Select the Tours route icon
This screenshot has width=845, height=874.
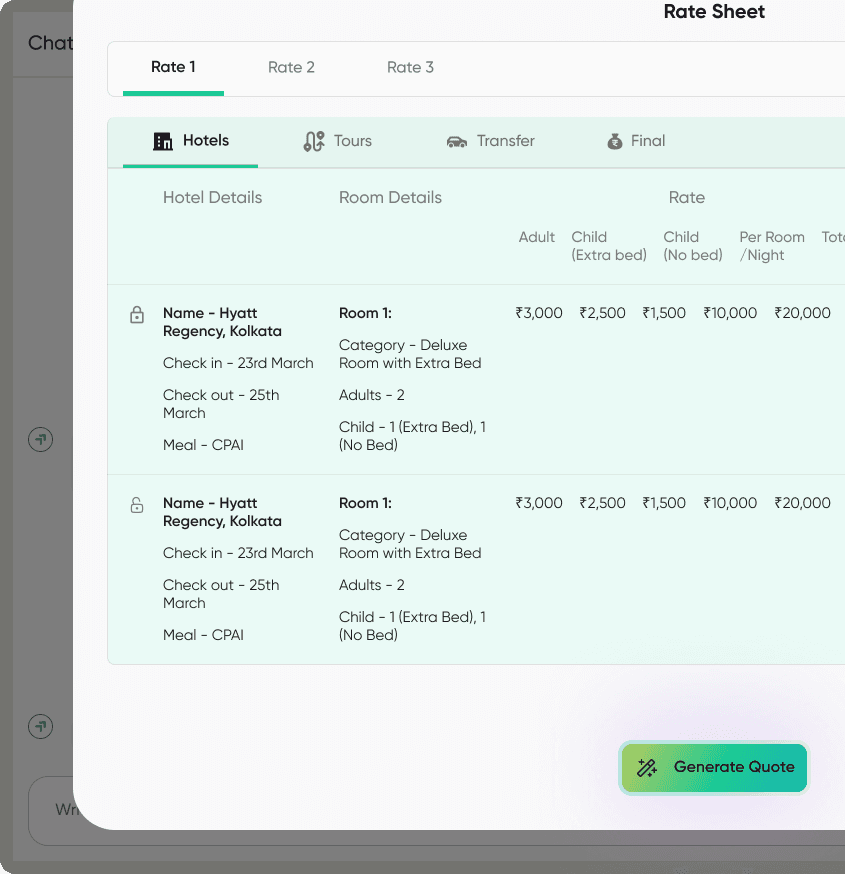(x=314, y=140)
